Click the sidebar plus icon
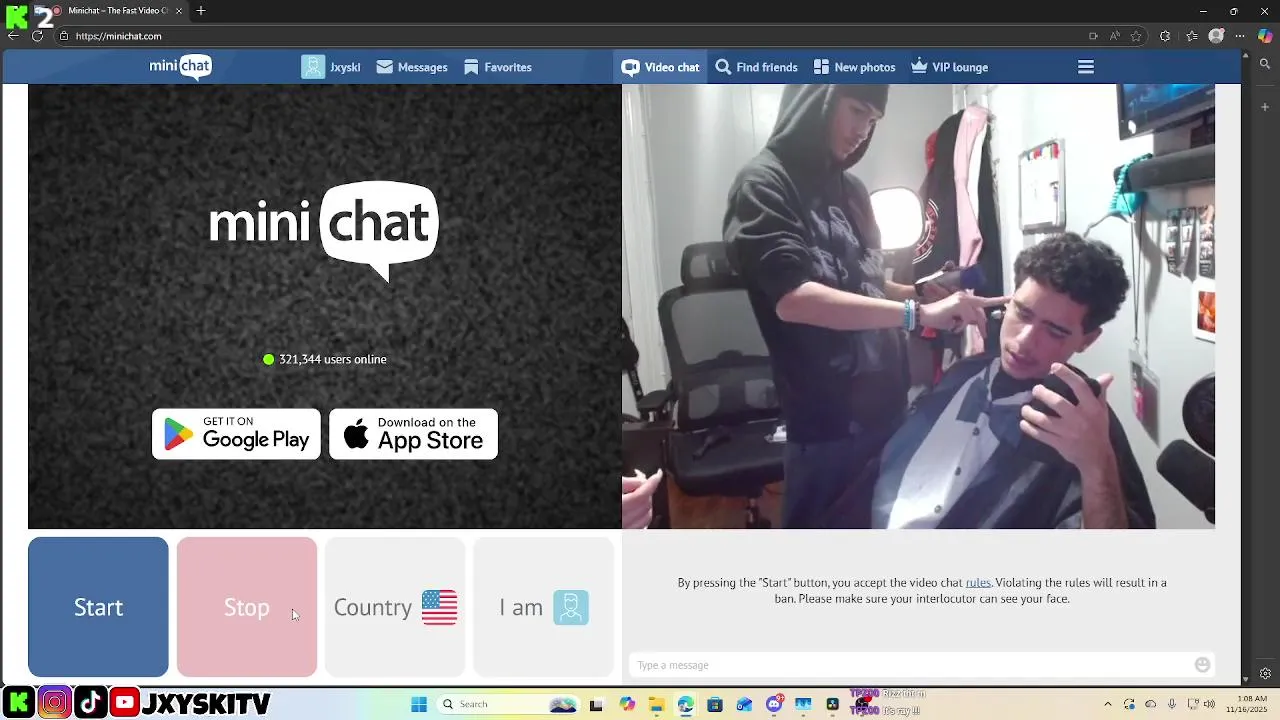Viewport: 1280px width, 720px height. [1265, 106]
